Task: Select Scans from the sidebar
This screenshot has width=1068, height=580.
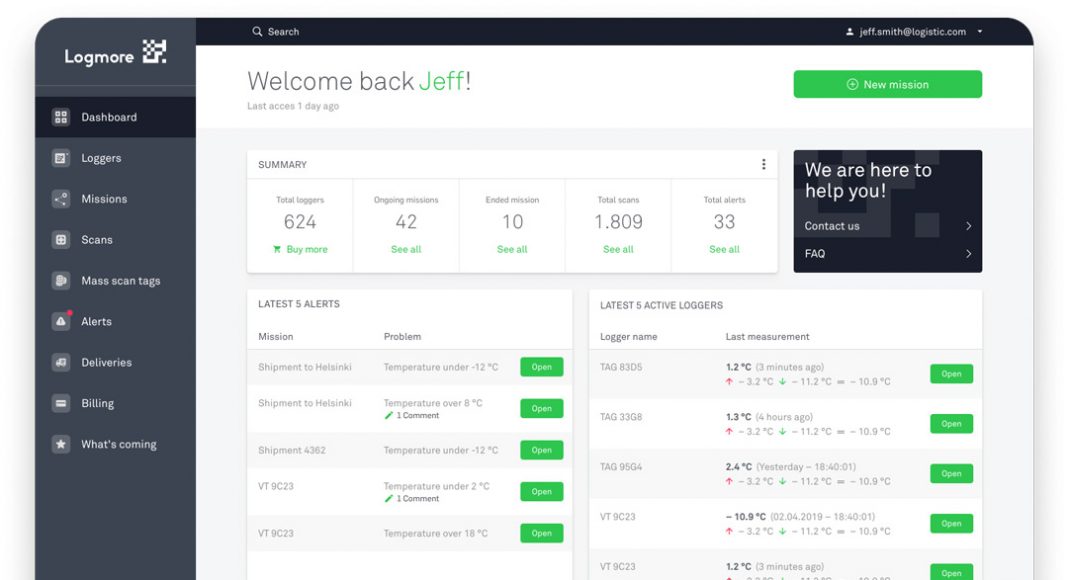Action: (x=116, y=240)
